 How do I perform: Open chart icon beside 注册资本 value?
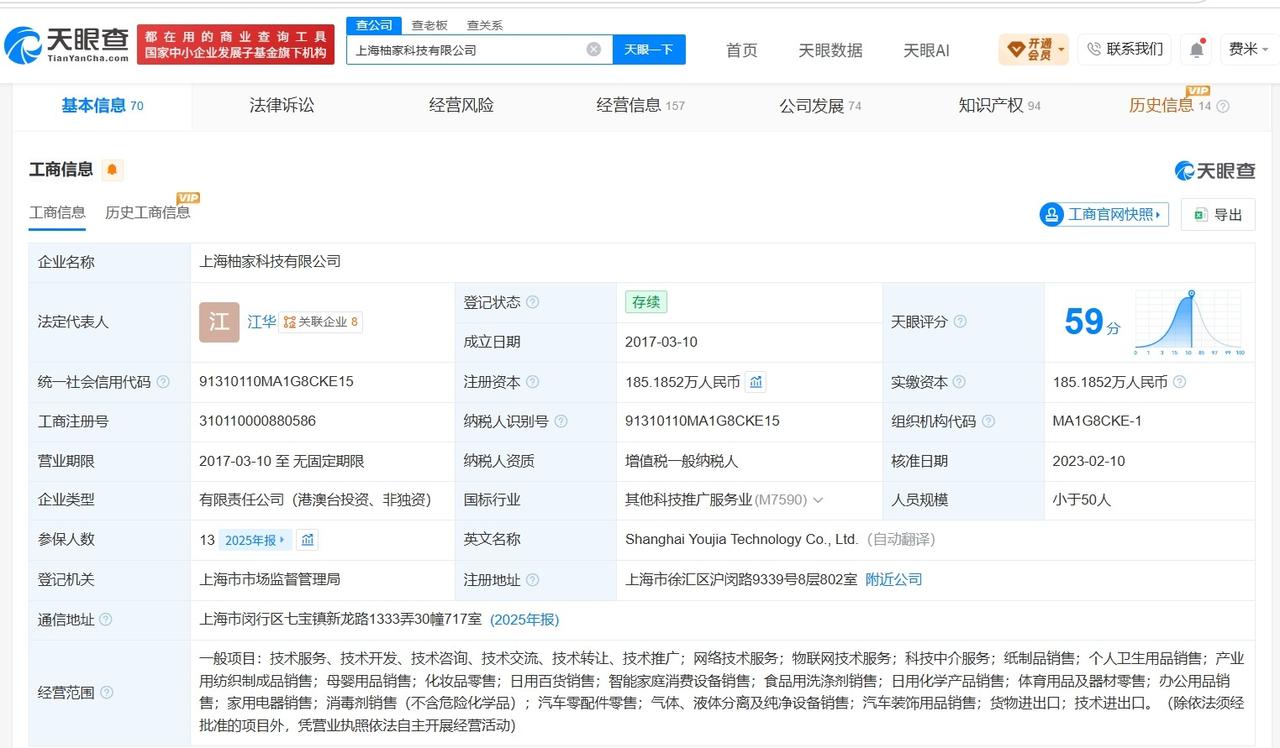756,382
